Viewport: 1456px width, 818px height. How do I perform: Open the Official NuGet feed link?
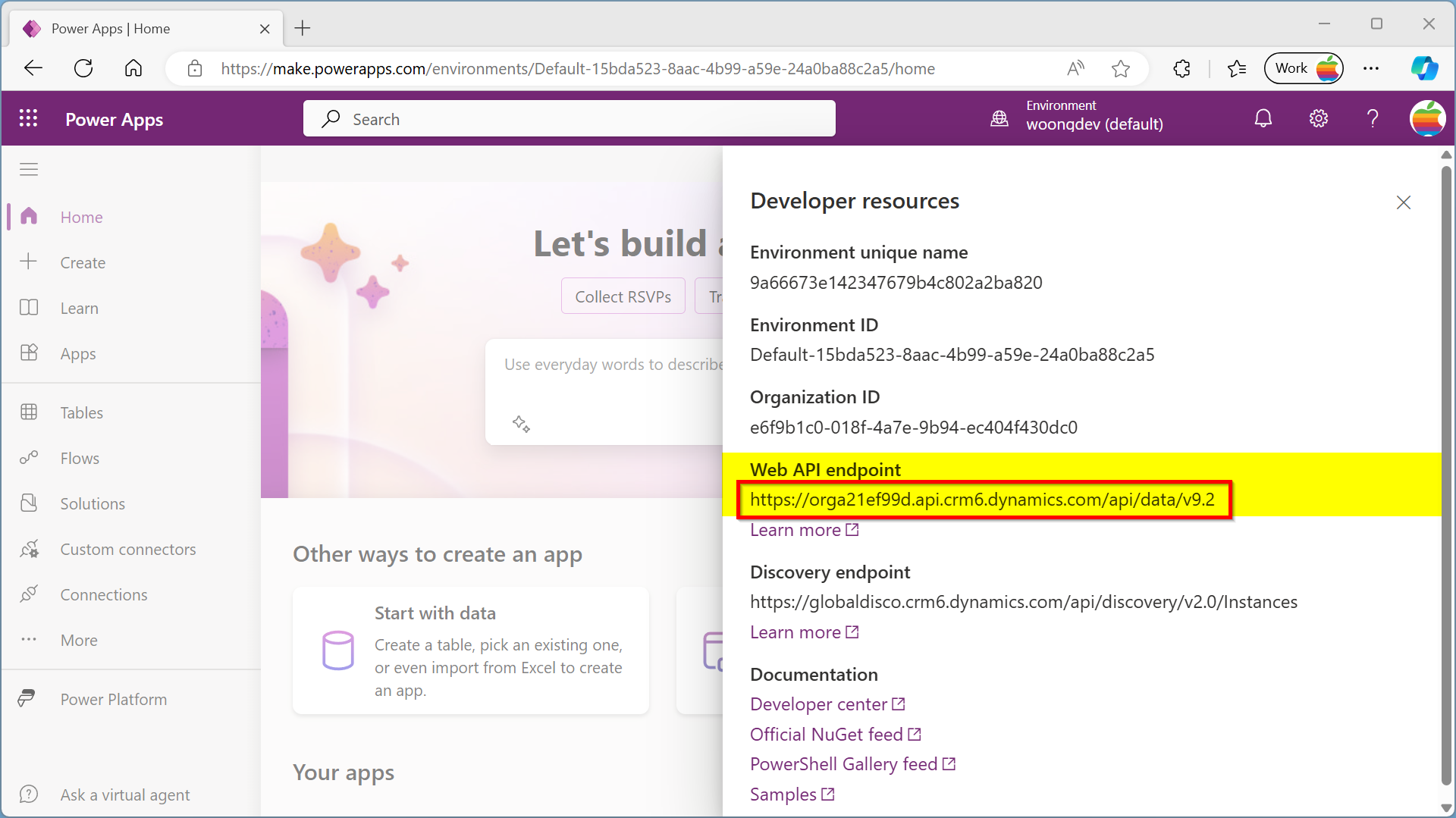(x=835, y=735)
